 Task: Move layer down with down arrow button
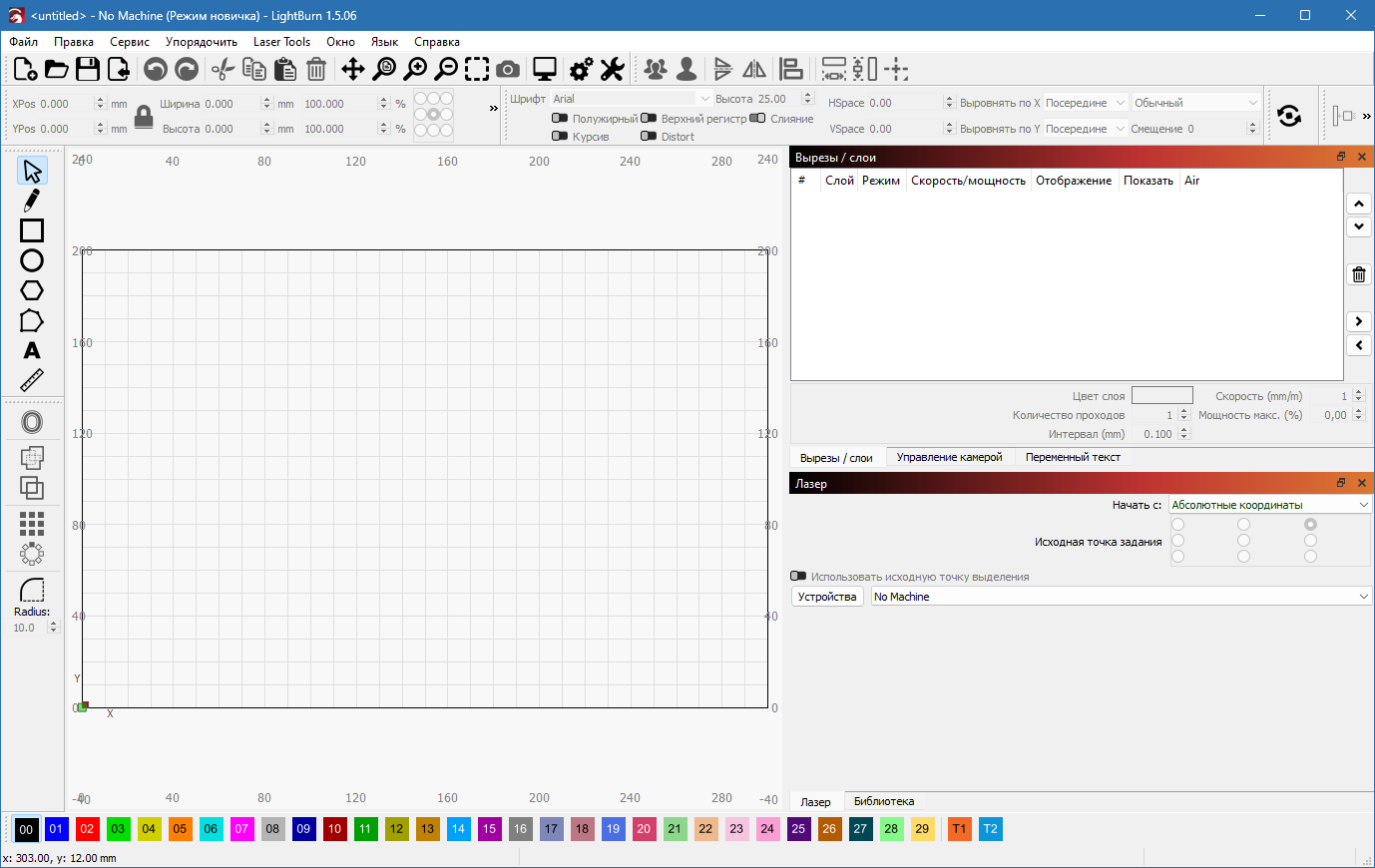[1359, 226]
